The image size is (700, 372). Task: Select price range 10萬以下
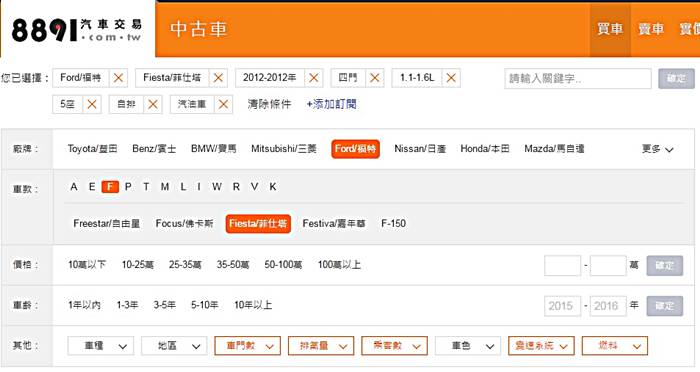[87, 265]
